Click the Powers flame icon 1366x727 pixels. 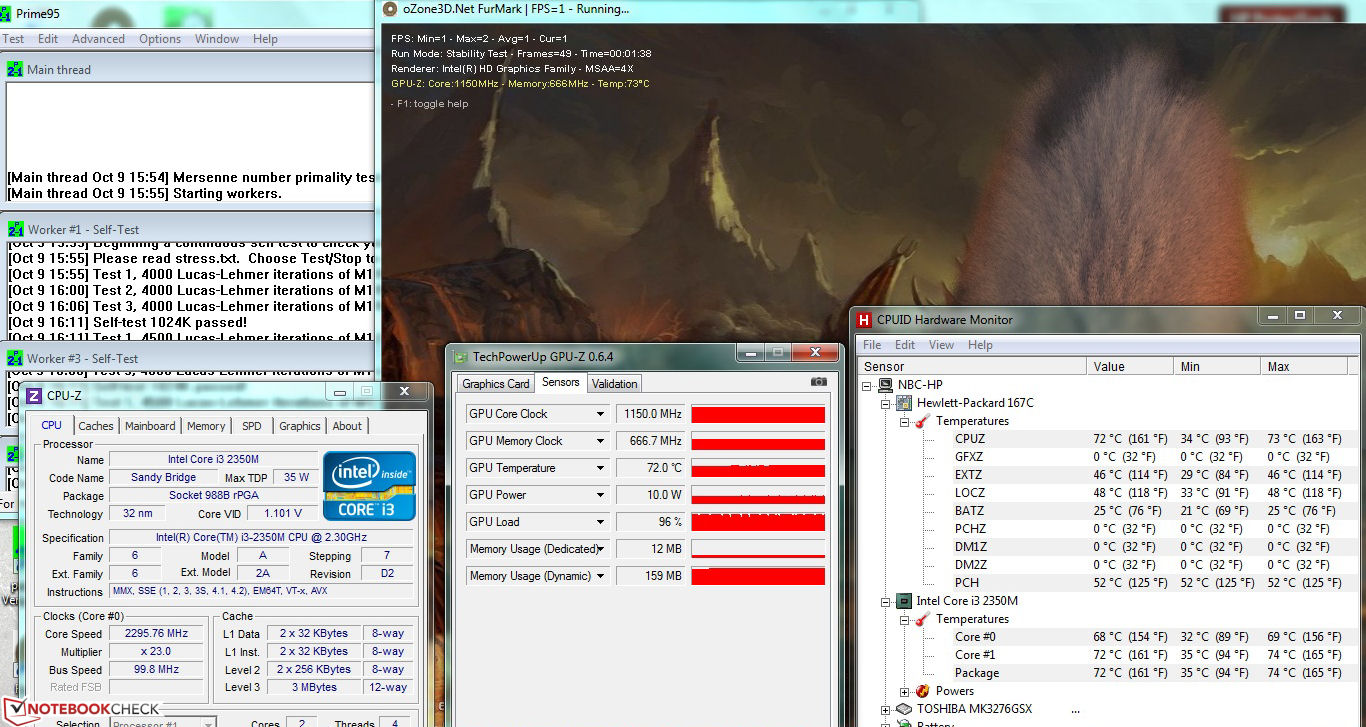click(923, 691)
